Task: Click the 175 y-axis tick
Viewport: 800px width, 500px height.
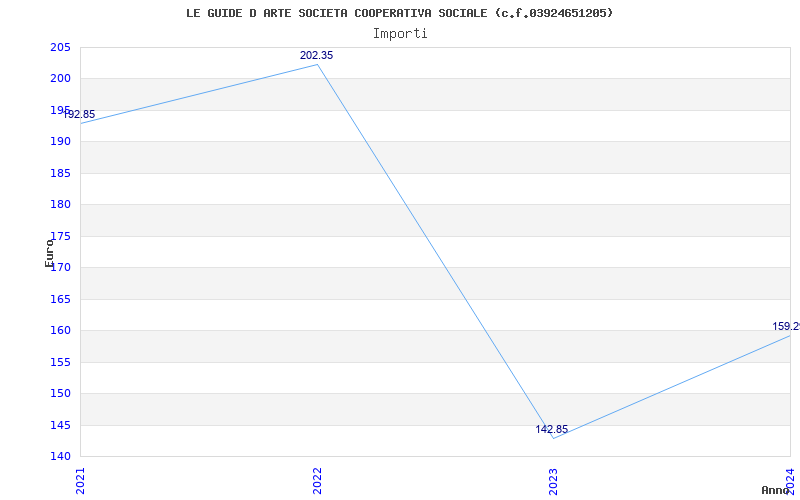Action: click(60, 236)
